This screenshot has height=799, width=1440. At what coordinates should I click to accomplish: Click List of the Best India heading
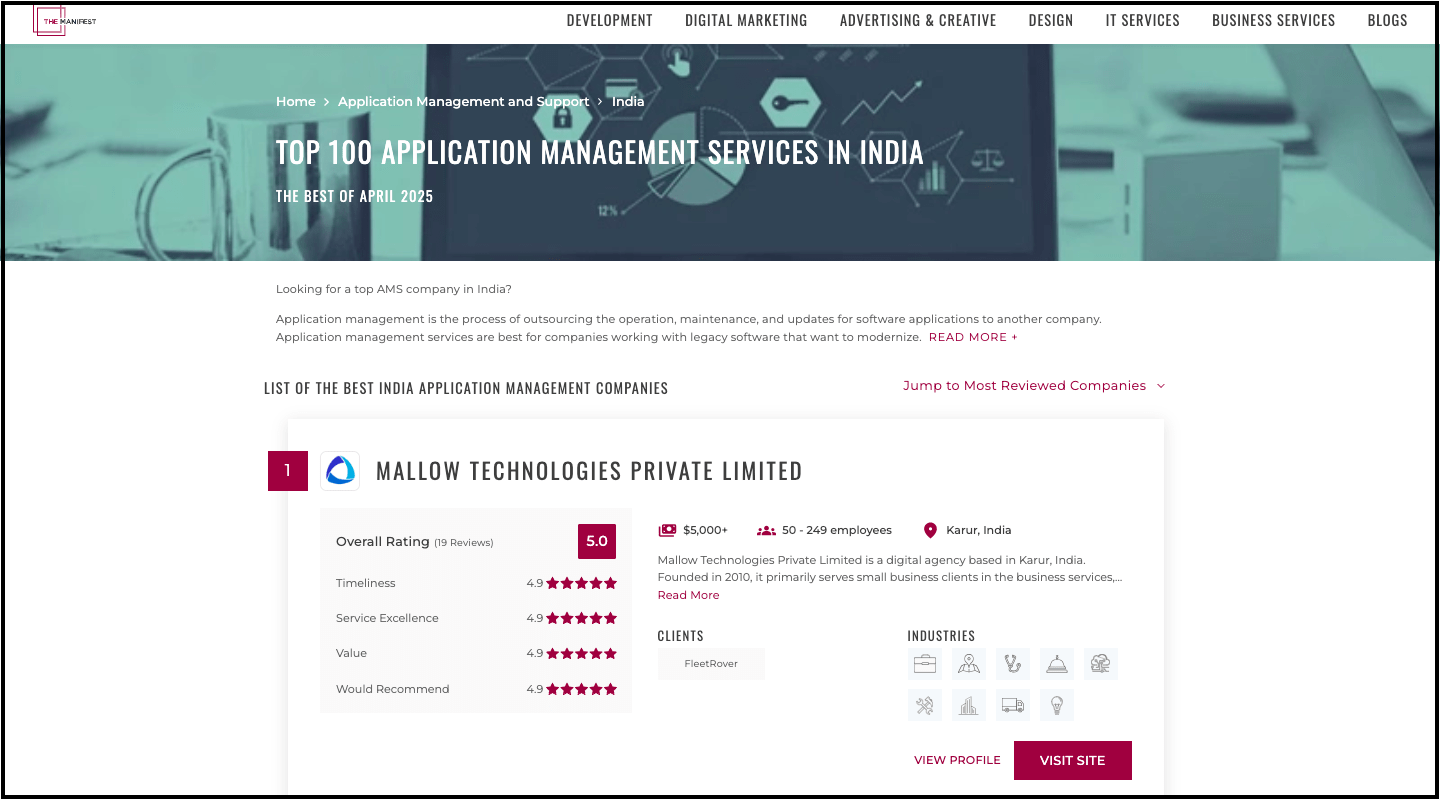(x=466, y=388)
